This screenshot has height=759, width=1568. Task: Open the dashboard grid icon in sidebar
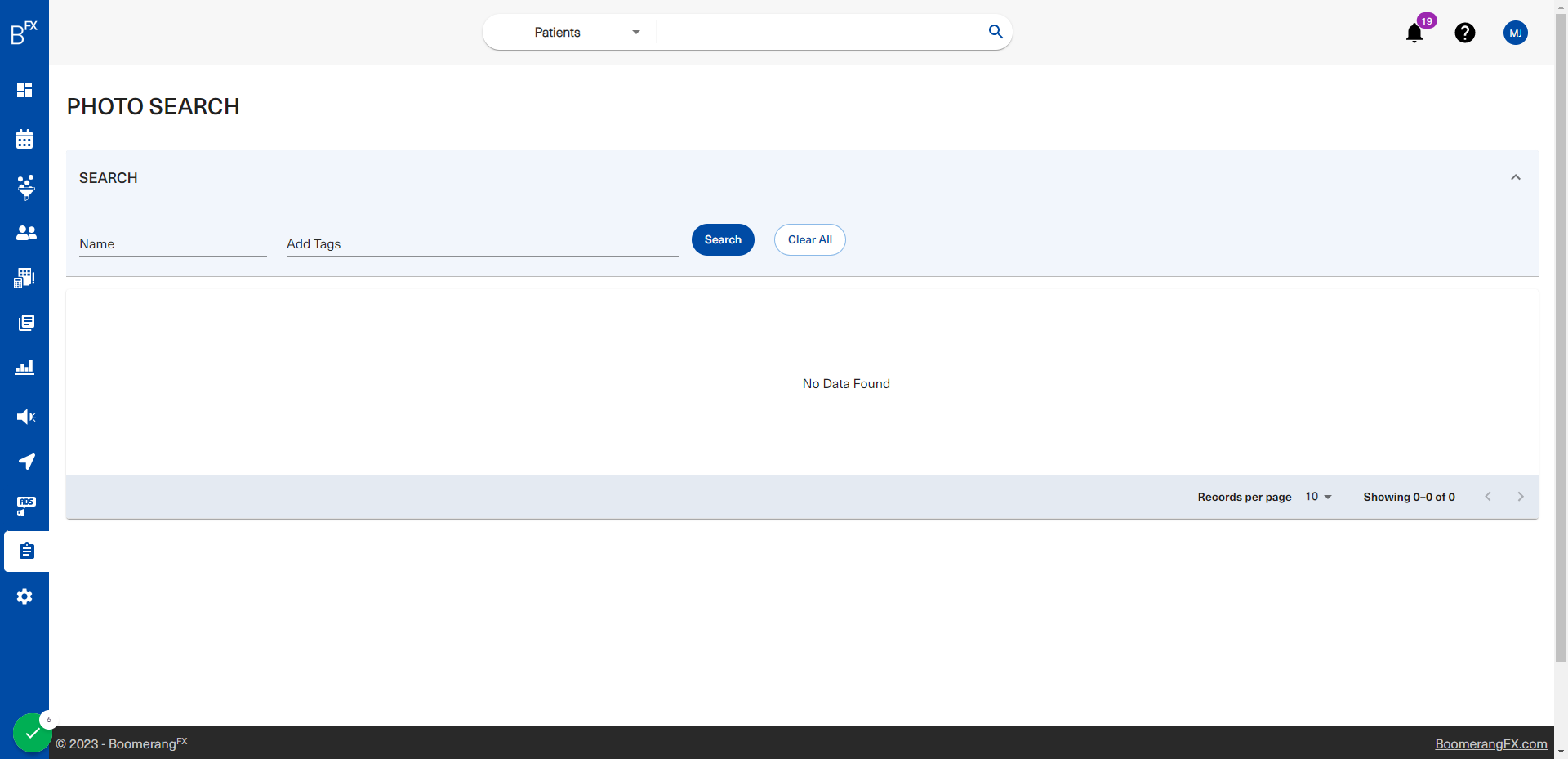[x=24, y=90]
